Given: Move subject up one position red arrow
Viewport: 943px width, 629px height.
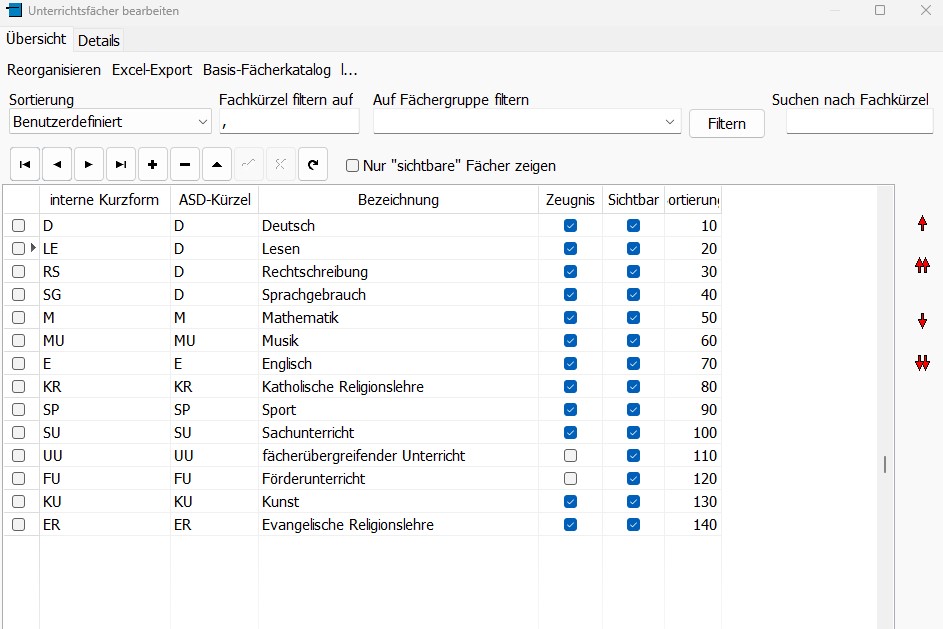Looking at the screenshot, I should [x=923, y=224].
